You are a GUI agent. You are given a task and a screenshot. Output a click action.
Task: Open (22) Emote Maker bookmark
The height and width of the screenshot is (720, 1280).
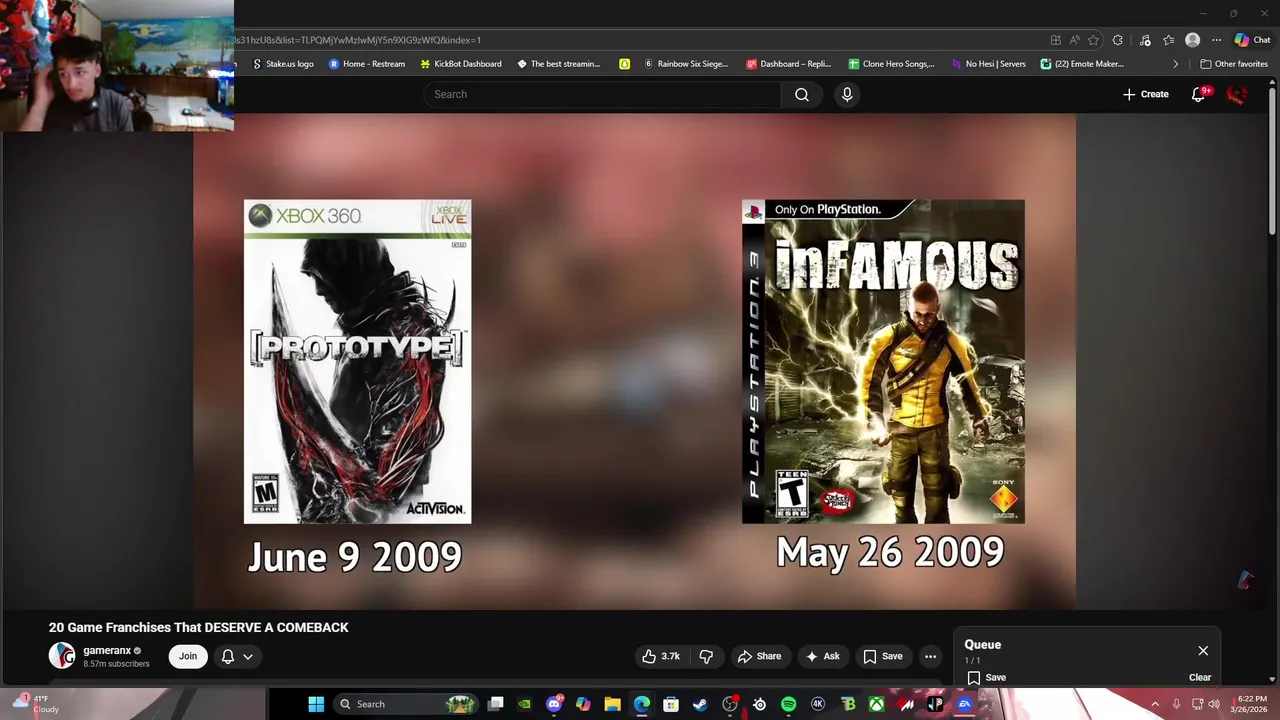click(x=1082, y=64)
